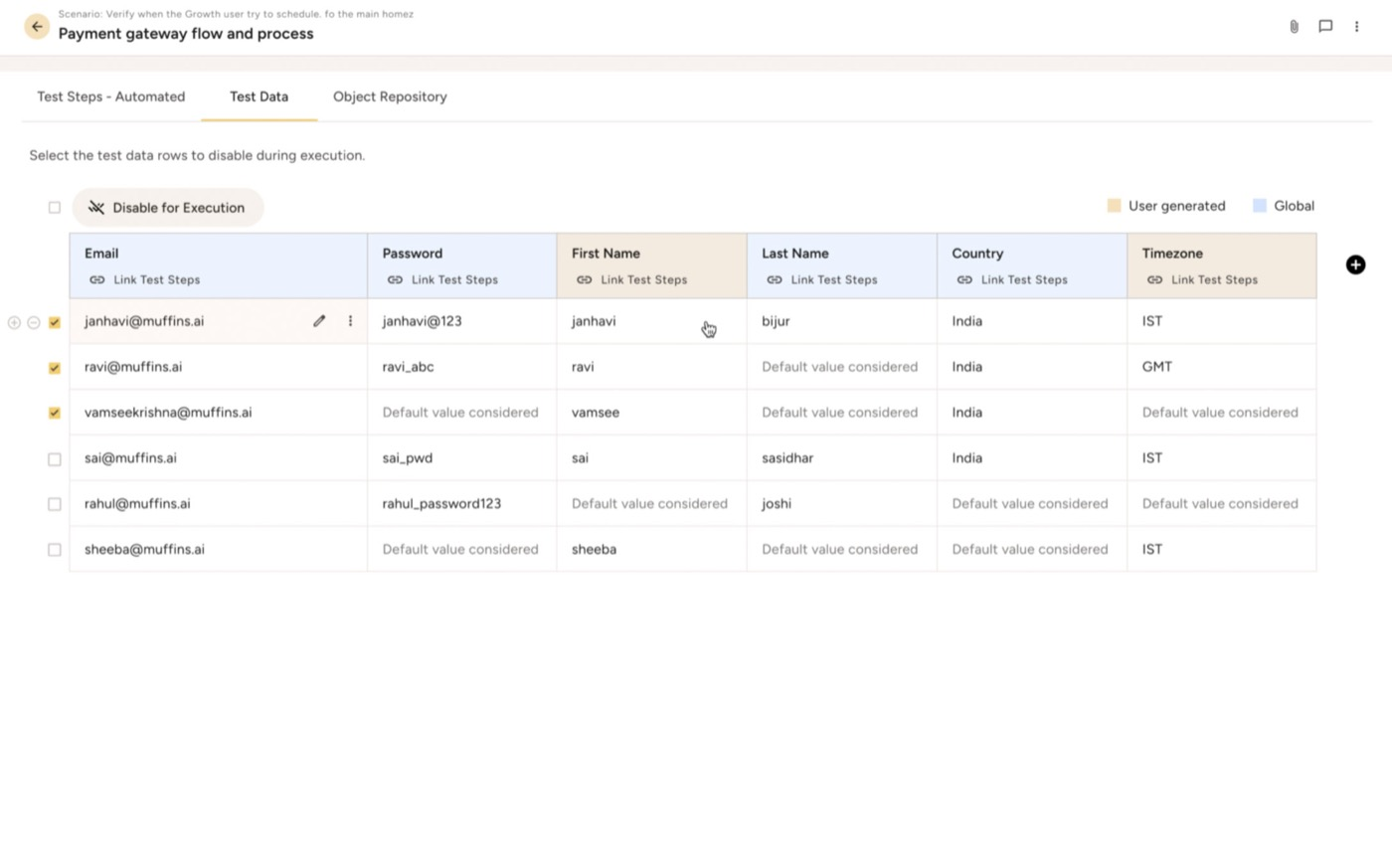
Task: Open kebab menu for janhavi@muffins.ai row
Action: click(350, 321)
